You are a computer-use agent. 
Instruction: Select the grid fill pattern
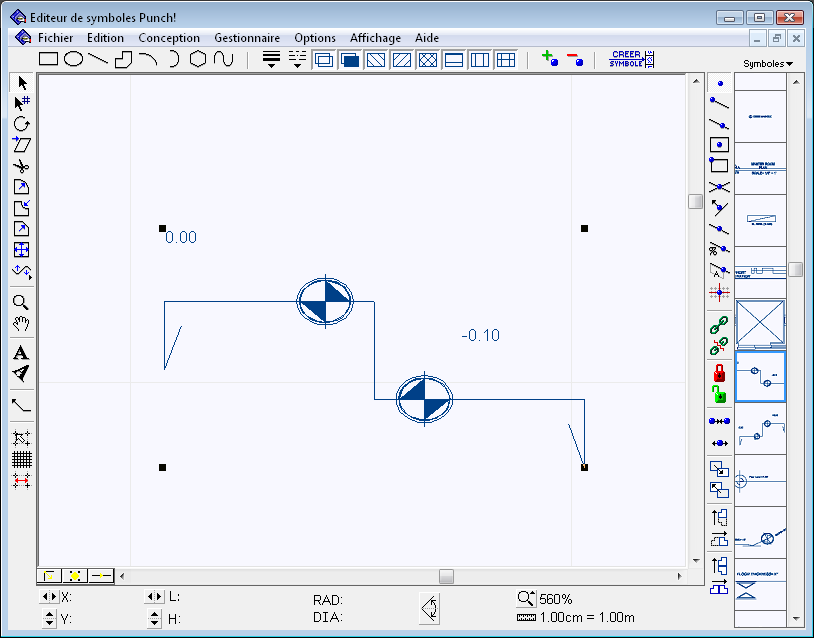[x=506, y=60]
